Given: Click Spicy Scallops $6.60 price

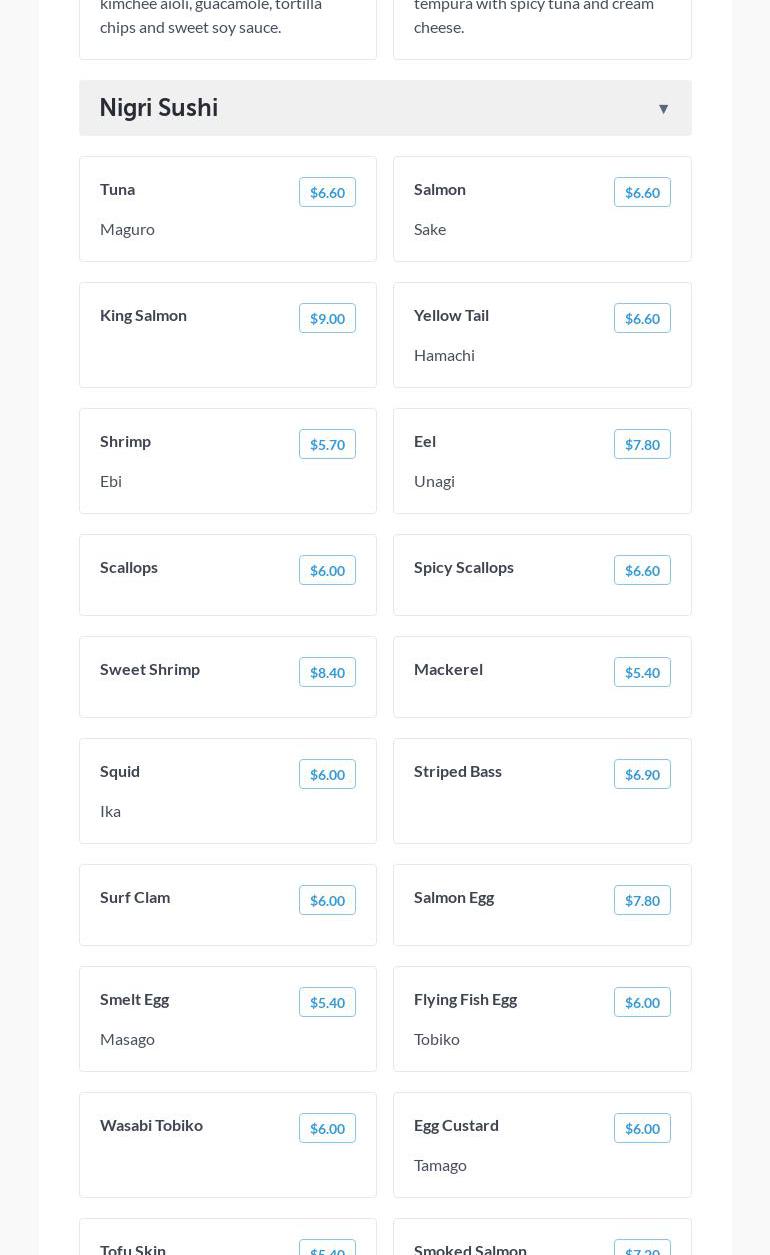Looking at the screenshot, I should [642, 570].
